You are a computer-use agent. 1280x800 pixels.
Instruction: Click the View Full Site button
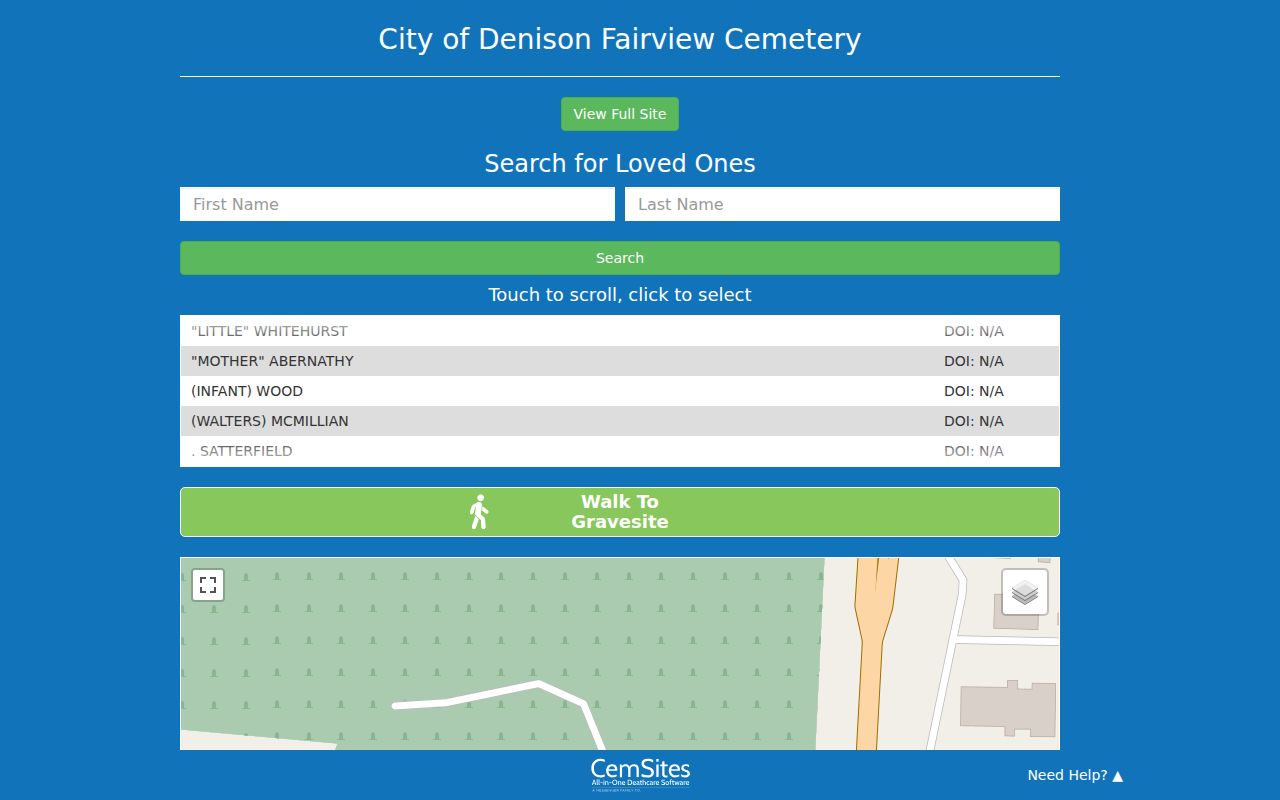[620, 114]
